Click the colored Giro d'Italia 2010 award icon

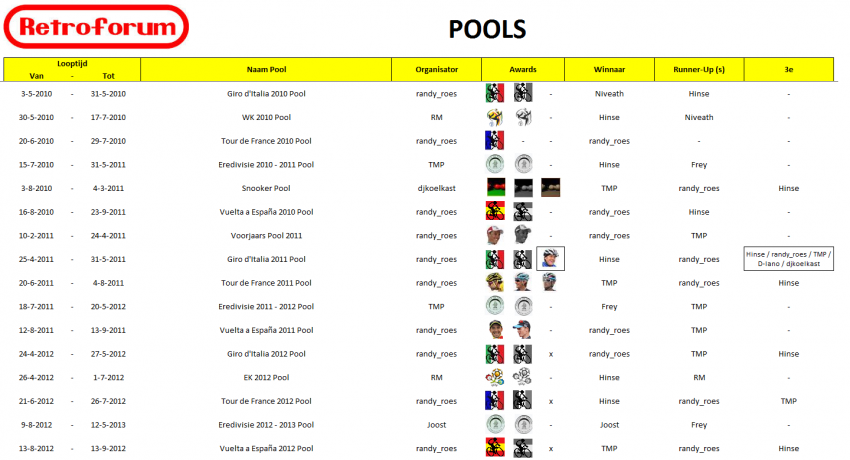[x=494, y=93]
